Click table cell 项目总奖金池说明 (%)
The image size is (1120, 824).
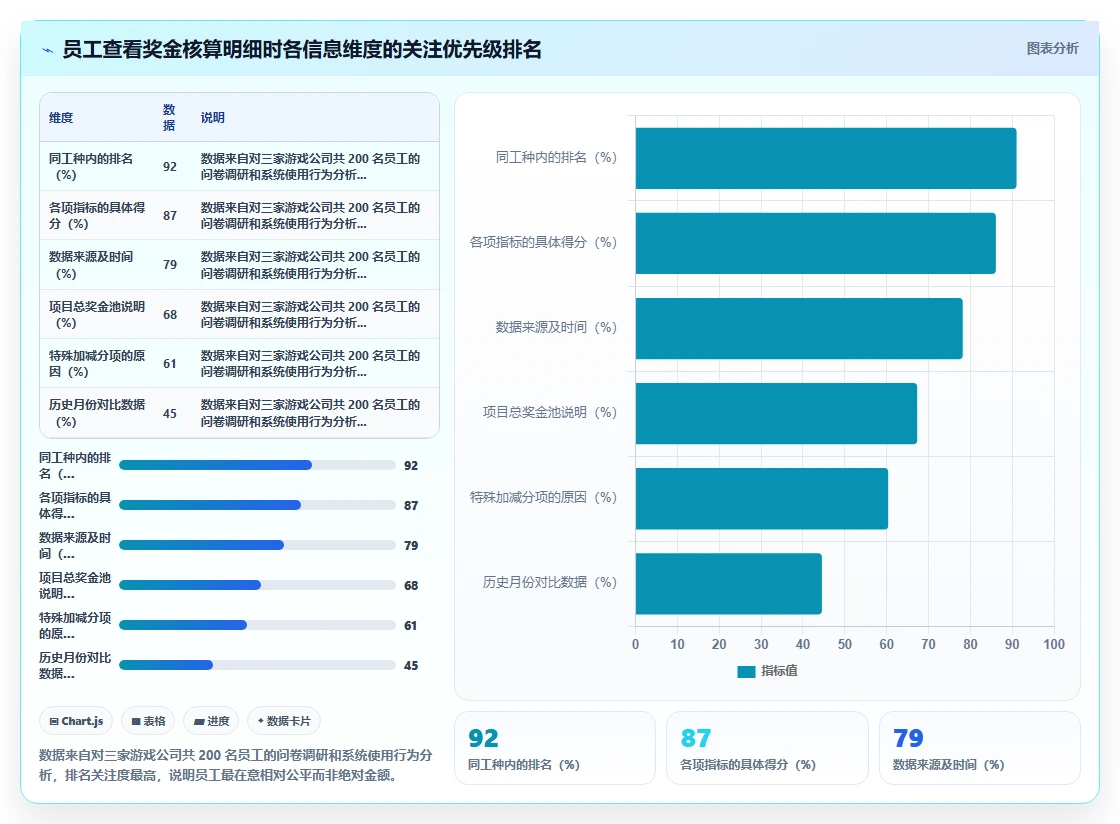pyautogui.click(x=96, y=314)
